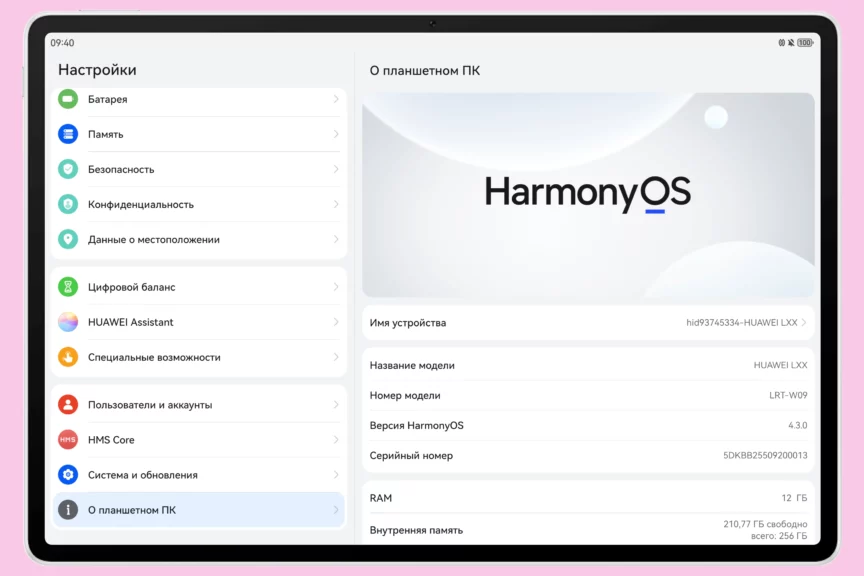Select О планшетном ПК menu item
Image resolution: width=864 pixels, height=576 pixels.
point(198,510)
